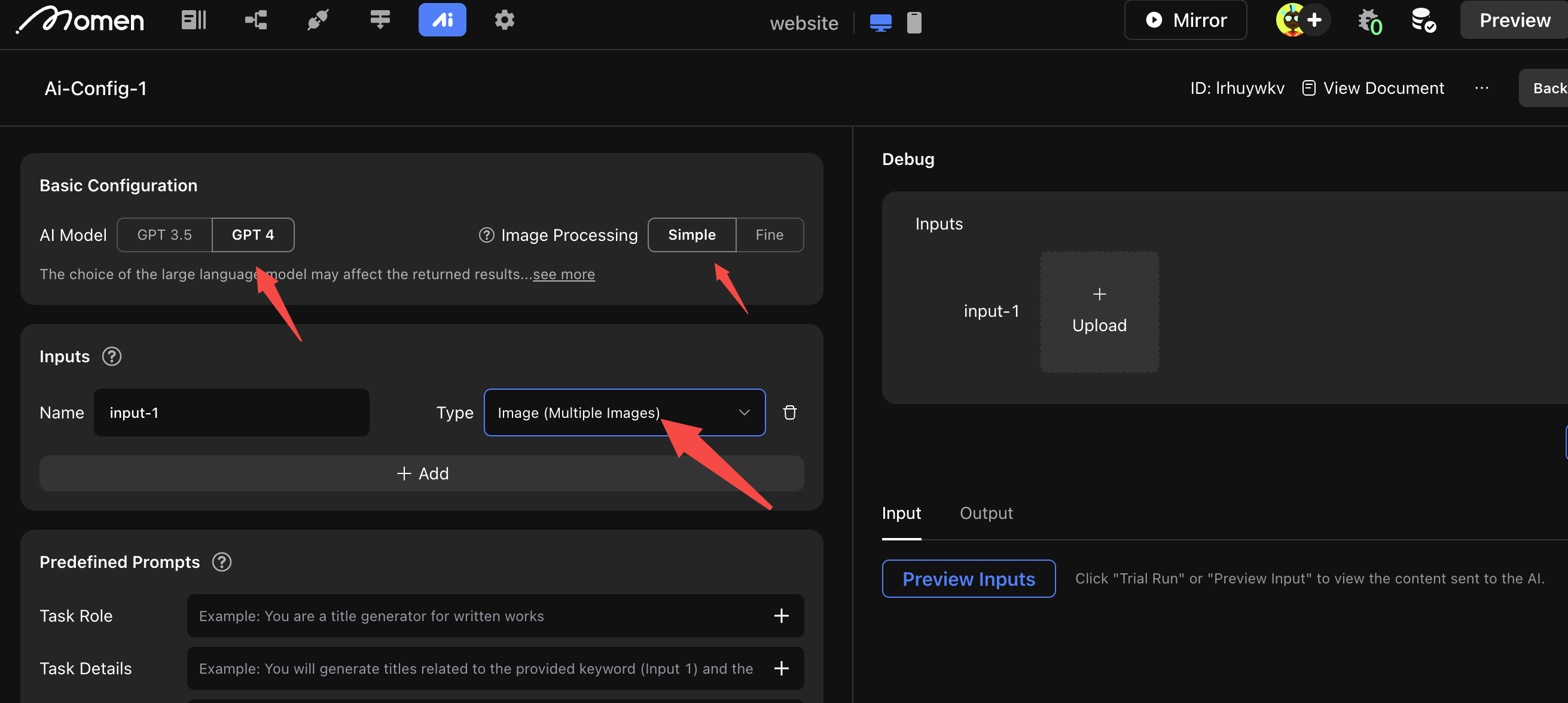Select the GPT 3.5 model option

[164, 234]
